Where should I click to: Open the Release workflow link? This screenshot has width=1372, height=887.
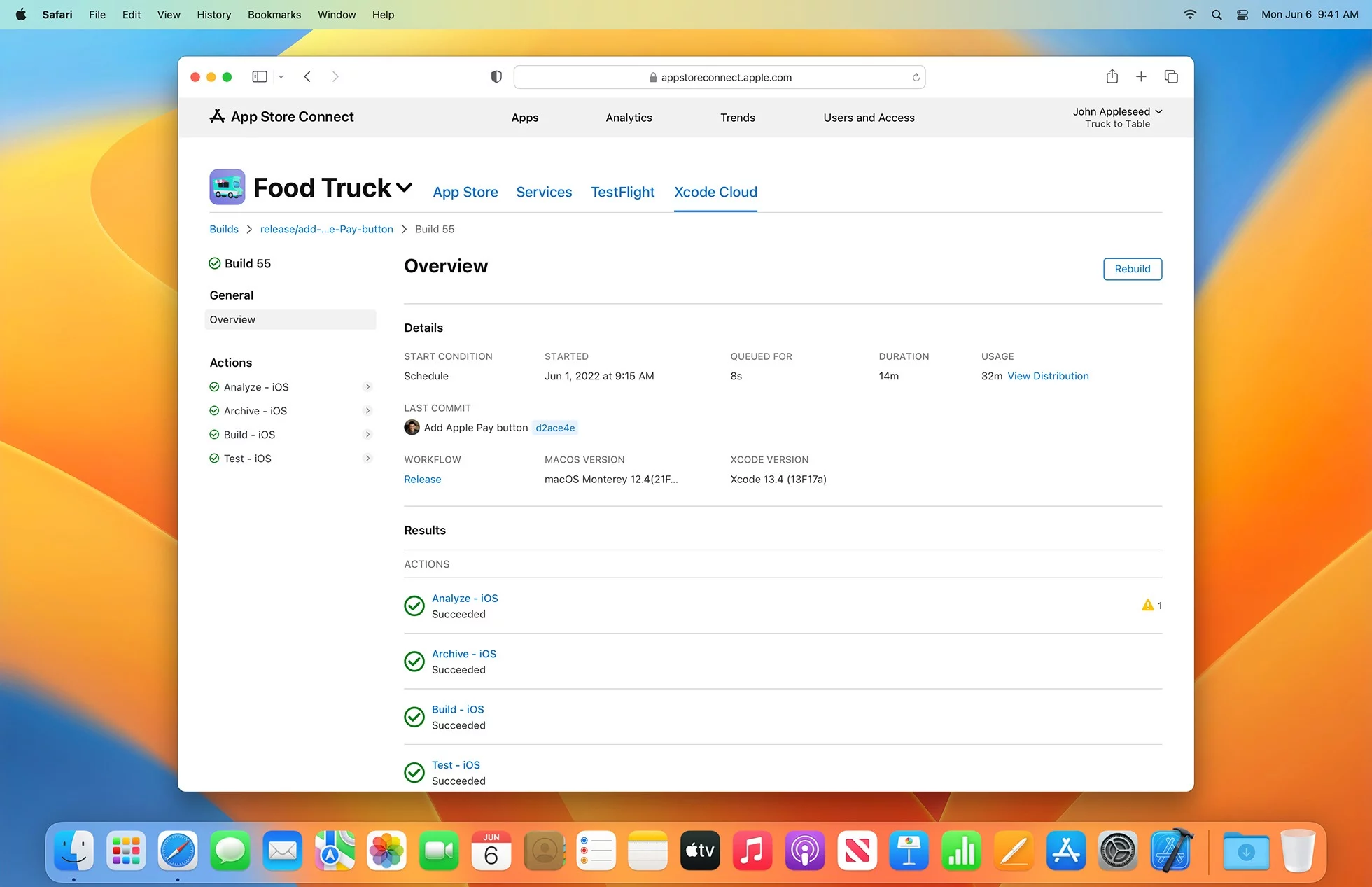click(423, 480)
